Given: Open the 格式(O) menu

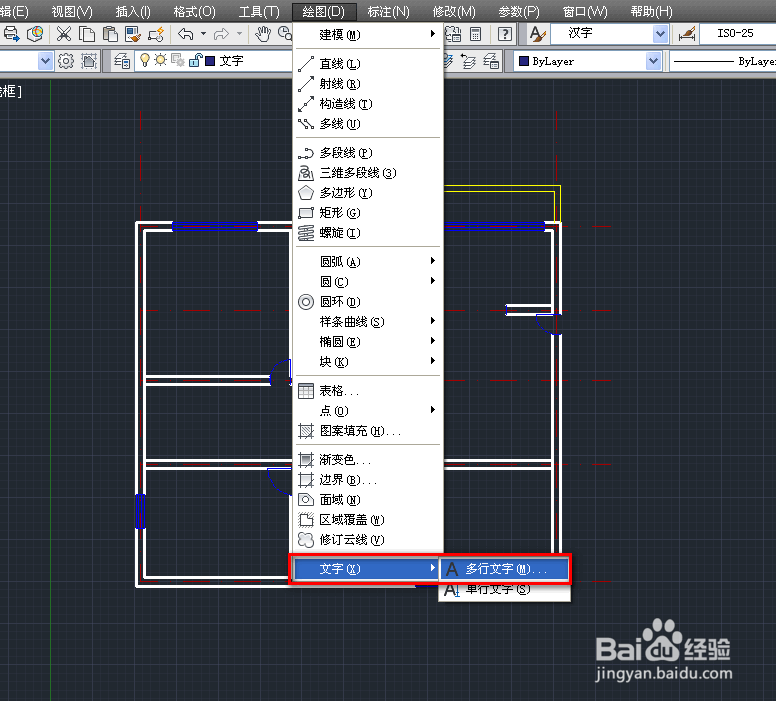Looking at the screenshot, I should pos(194,11).
